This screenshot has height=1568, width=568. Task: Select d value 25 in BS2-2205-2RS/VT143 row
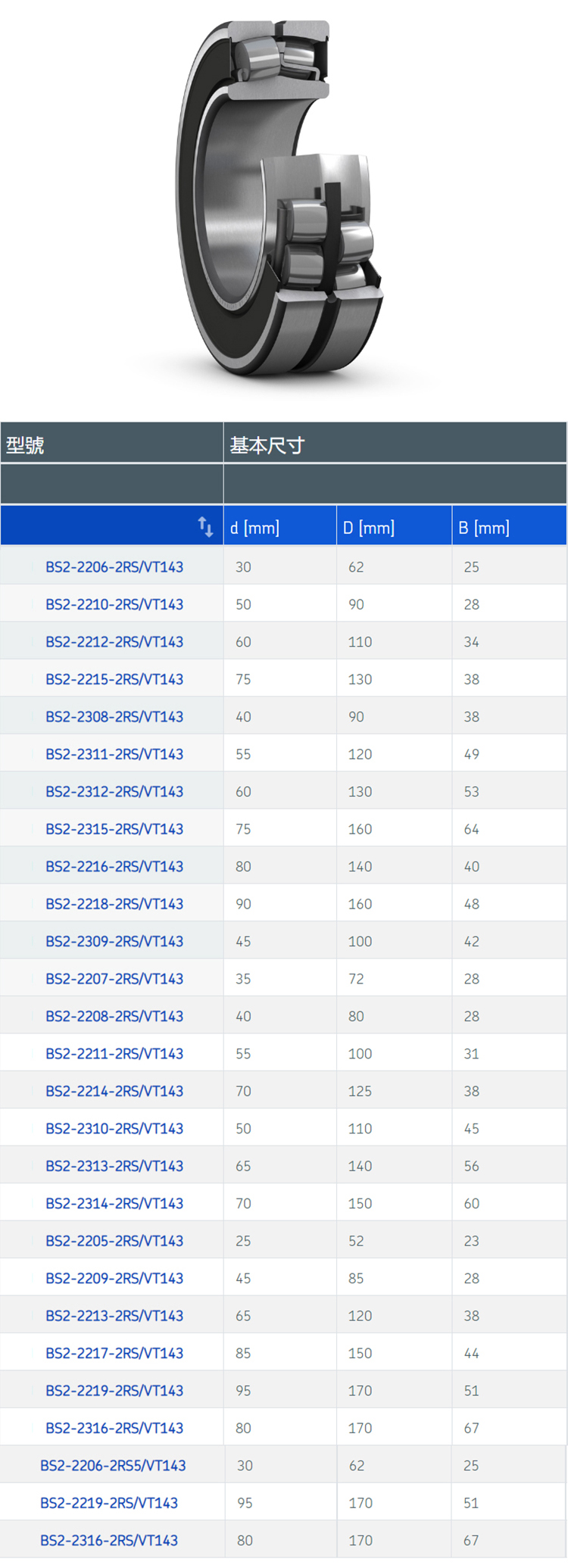pyautogui.click(x=243, y=1242)
